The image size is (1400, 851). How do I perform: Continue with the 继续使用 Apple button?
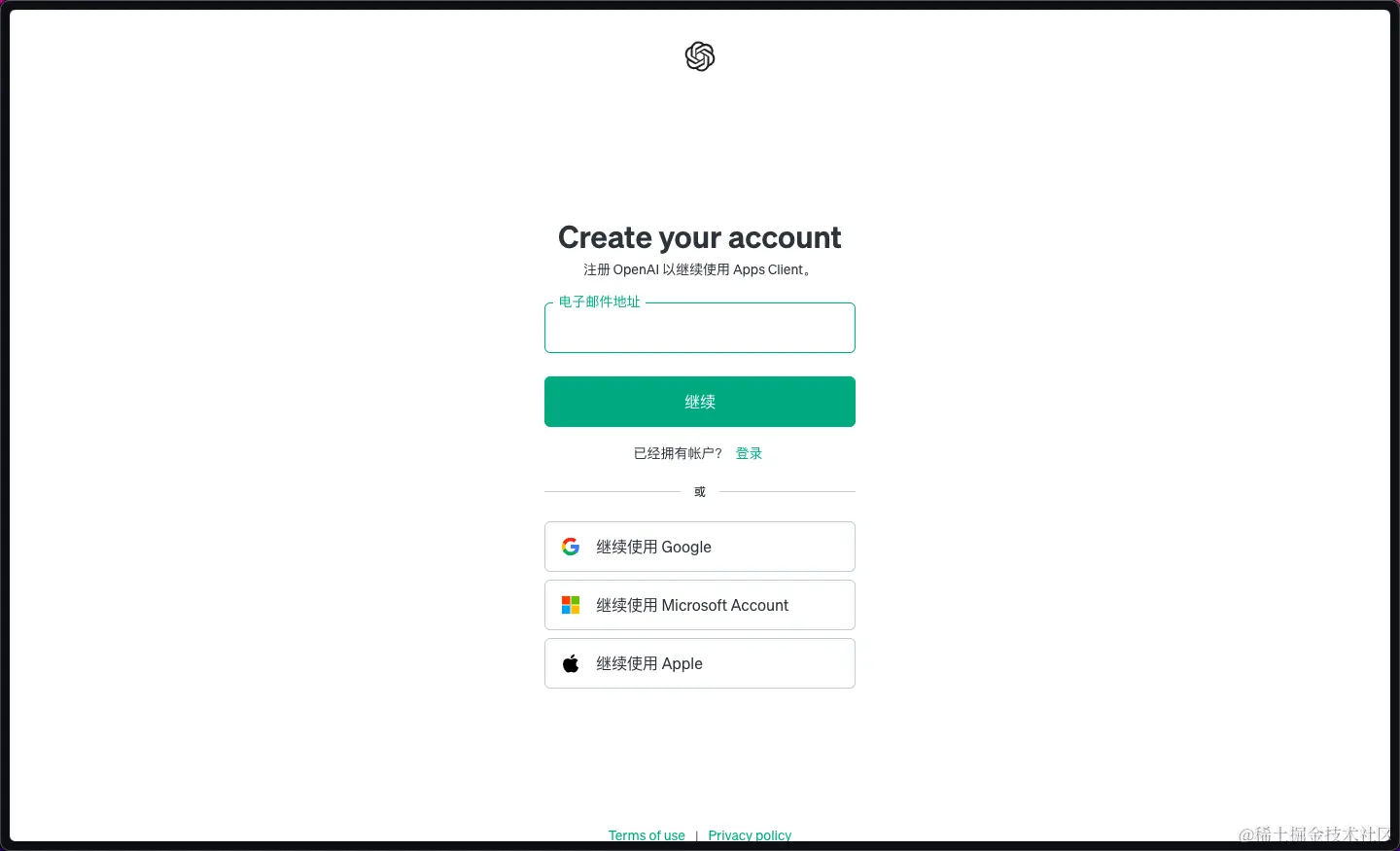click(x=700, y=663)
